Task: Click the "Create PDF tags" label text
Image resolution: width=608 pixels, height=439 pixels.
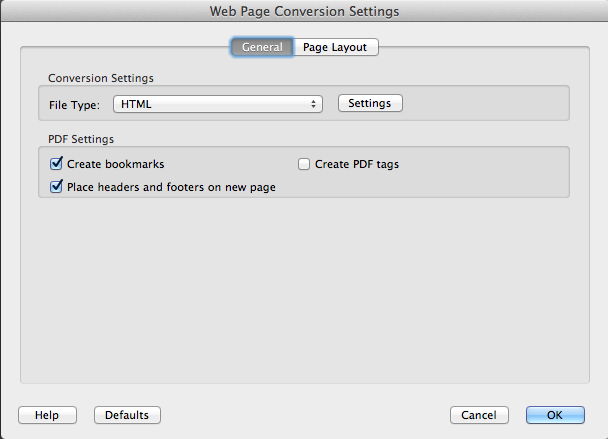Action: [x=357, y=164]
